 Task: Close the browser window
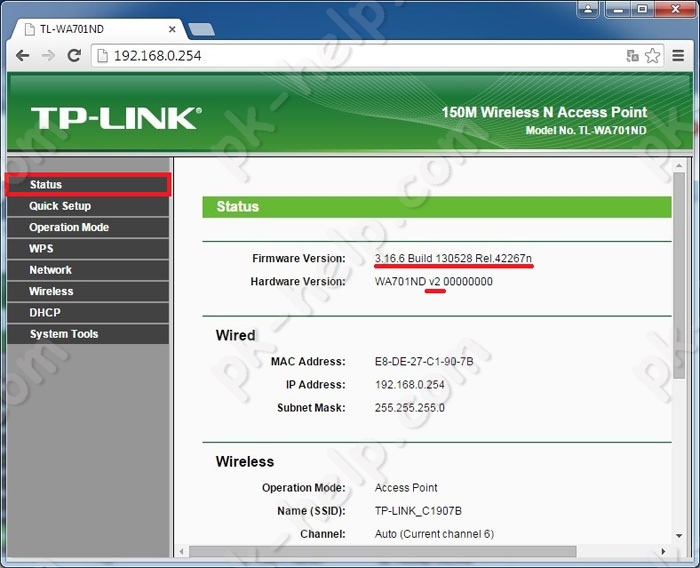(675, 9)
